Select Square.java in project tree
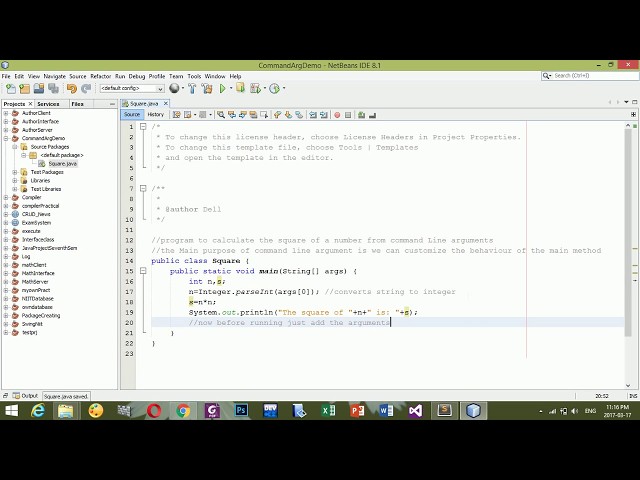The image size is (640, 480). 62,164
